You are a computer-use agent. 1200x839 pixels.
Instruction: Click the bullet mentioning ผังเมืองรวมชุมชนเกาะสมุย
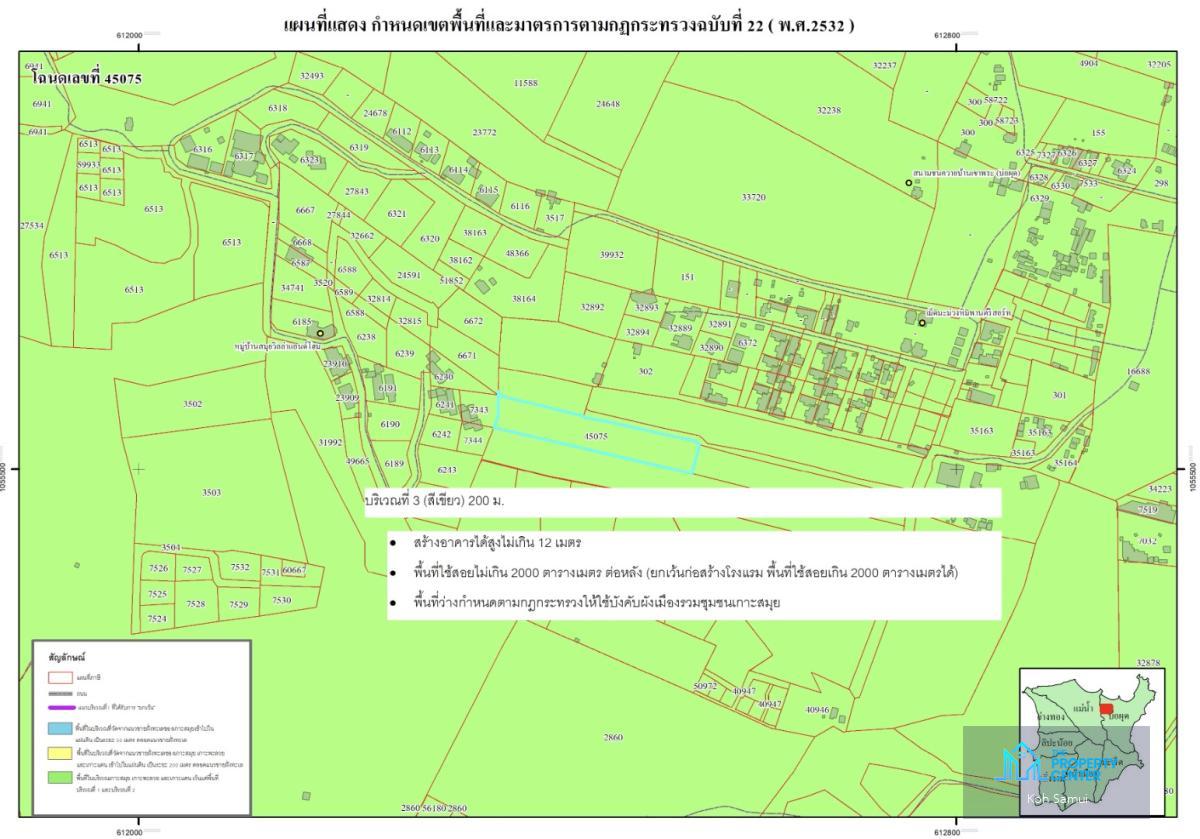(x=596, y=603)
